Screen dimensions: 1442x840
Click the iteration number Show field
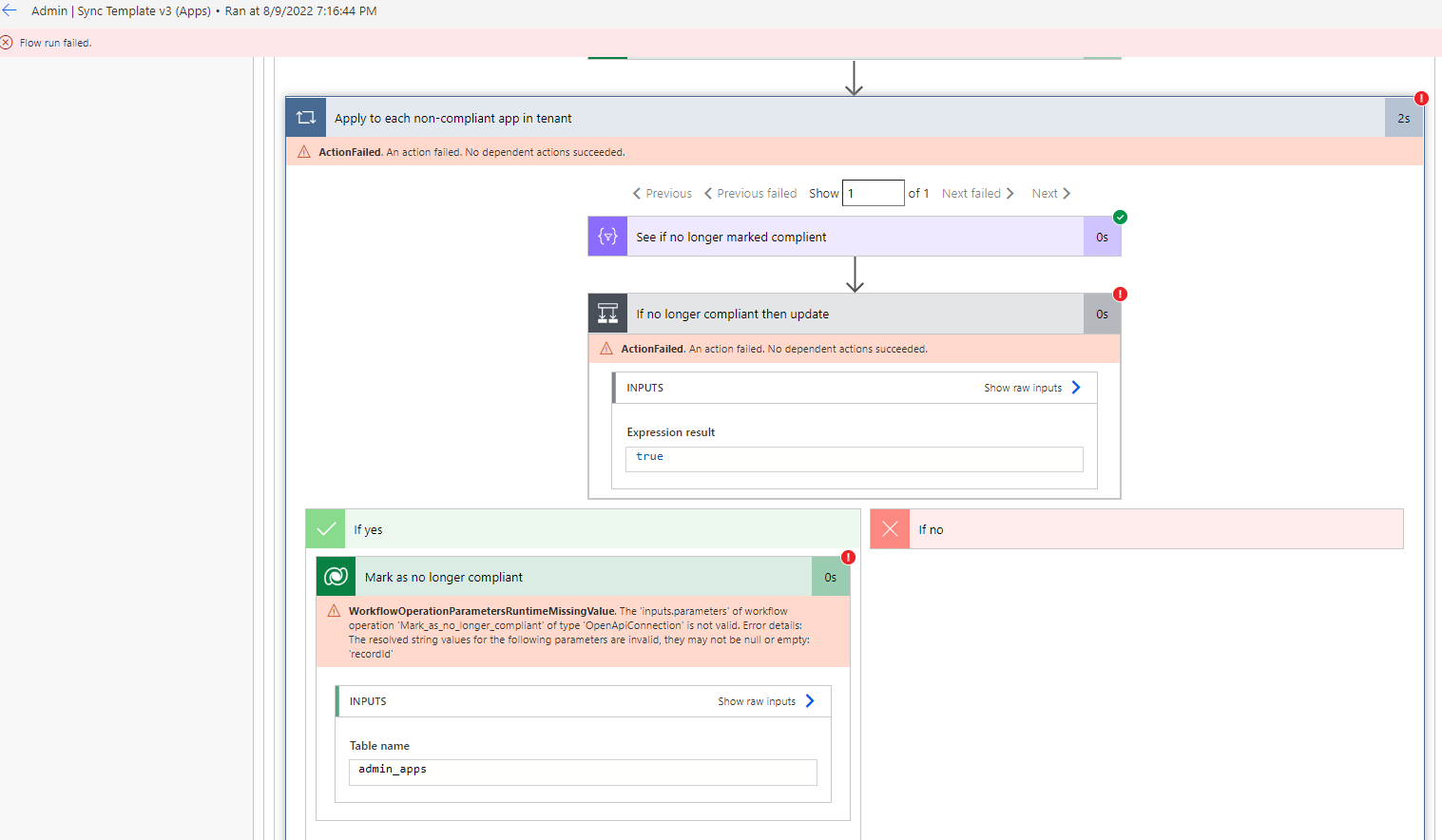pyautogui.click(x=873, y=193)
